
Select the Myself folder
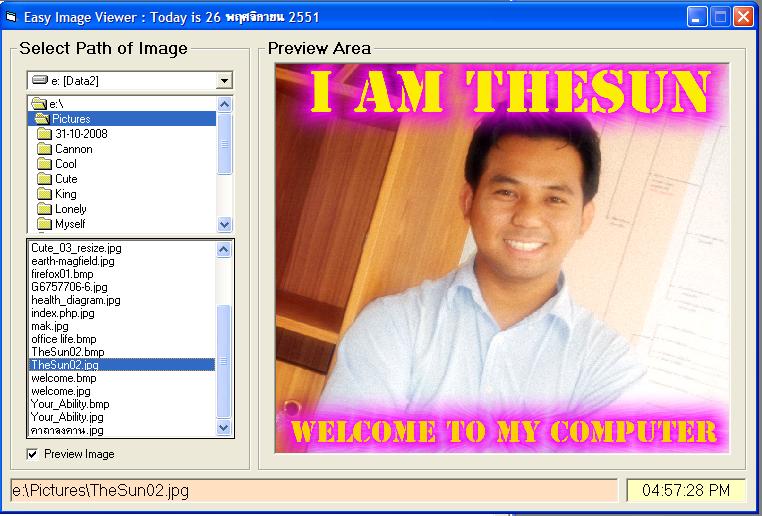pos(70,224)
